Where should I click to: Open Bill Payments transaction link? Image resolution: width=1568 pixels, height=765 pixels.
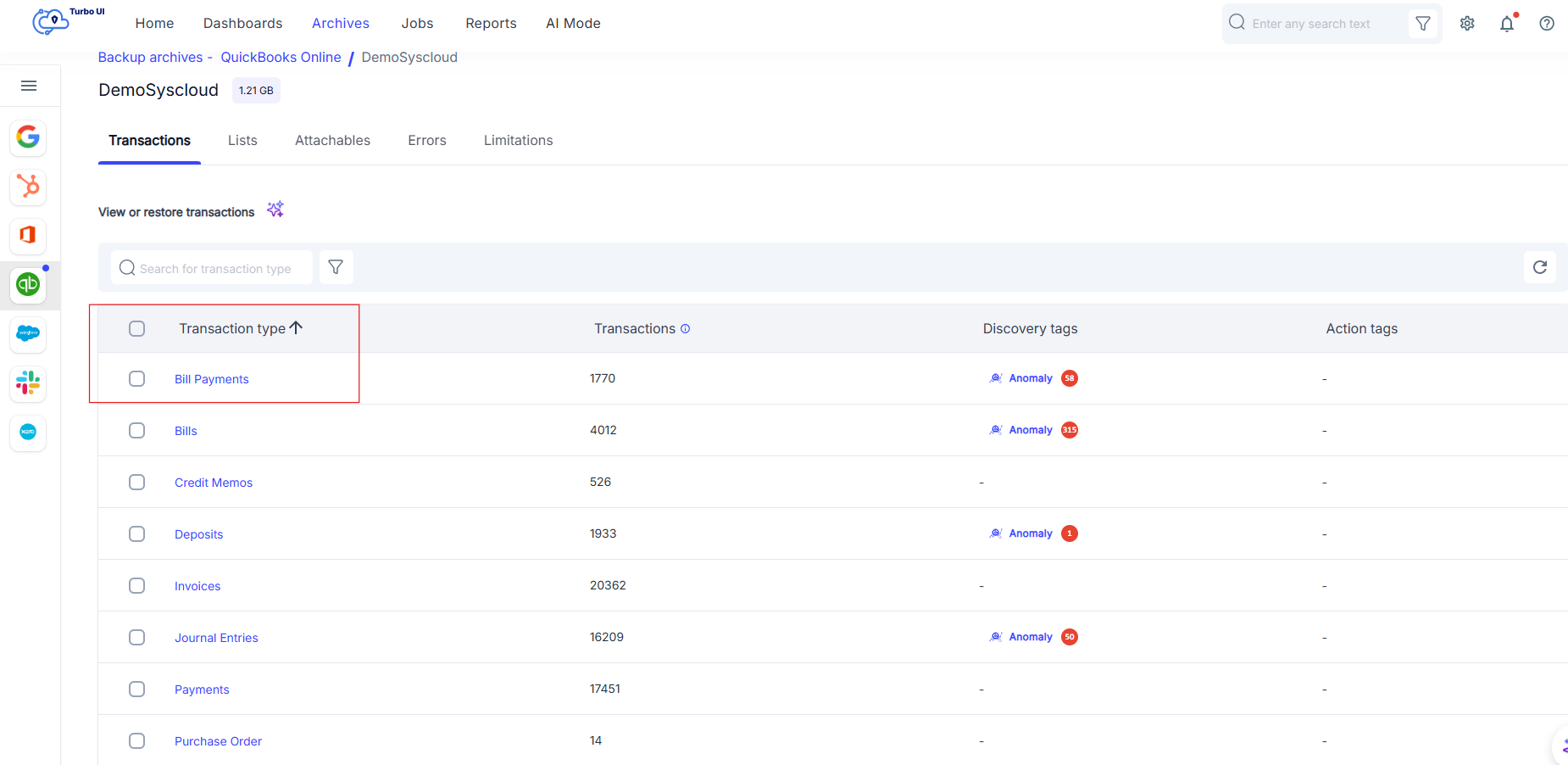click(212, 379)
